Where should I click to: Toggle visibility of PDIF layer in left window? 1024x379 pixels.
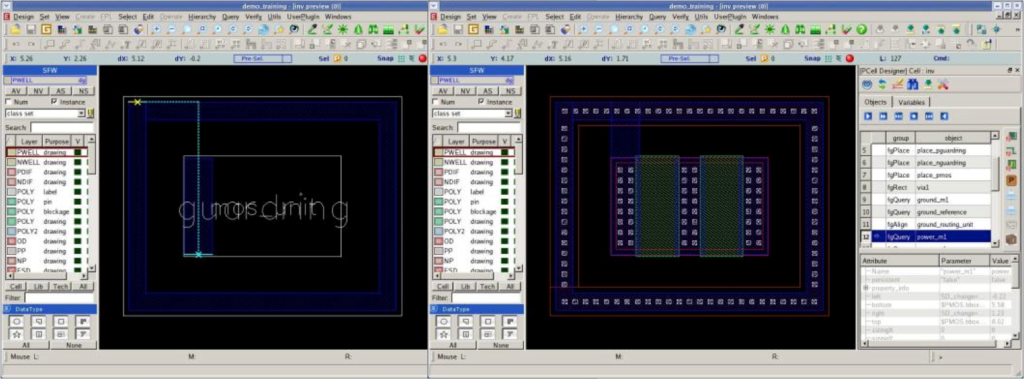[x=78, y=172]
